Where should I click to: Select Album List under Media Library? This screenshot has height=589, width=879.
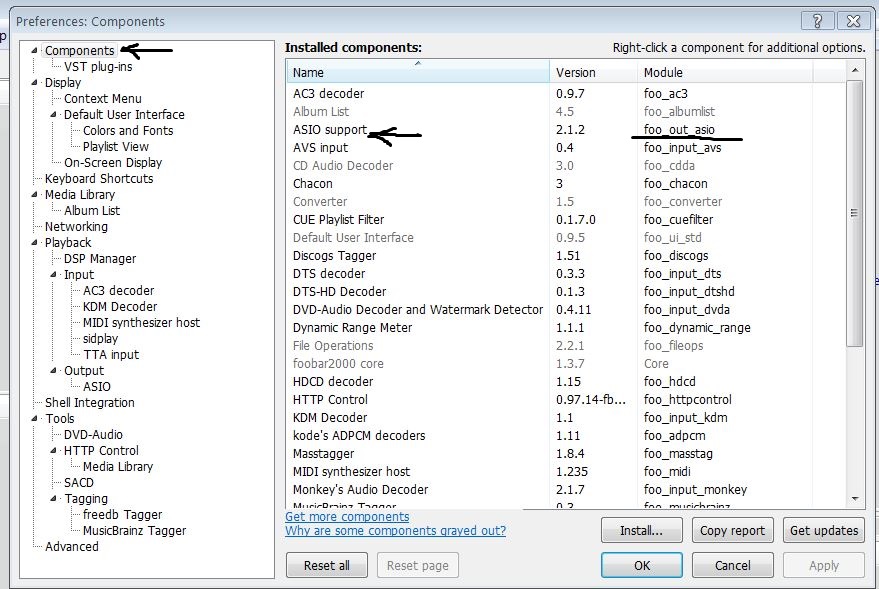point(92,211)
